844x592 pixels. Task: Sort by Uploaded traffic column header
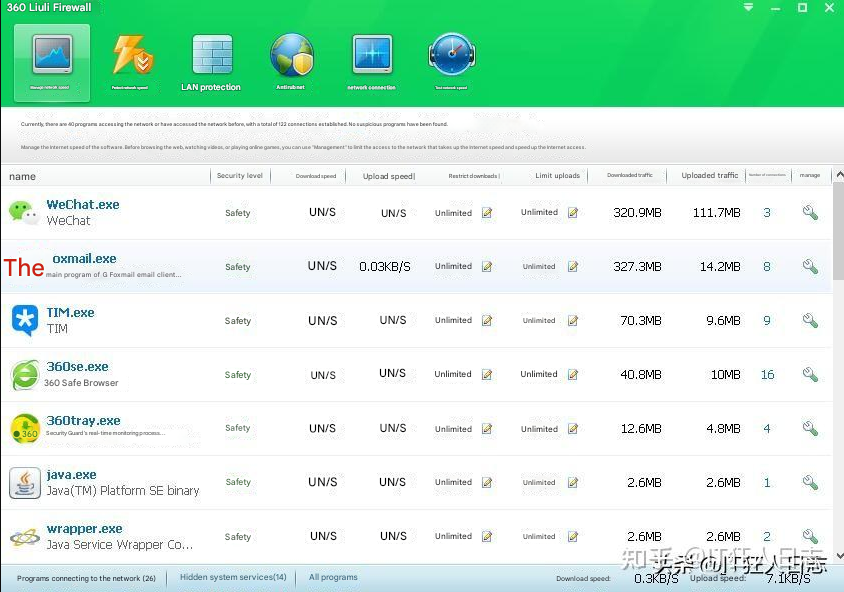point(710,175)
